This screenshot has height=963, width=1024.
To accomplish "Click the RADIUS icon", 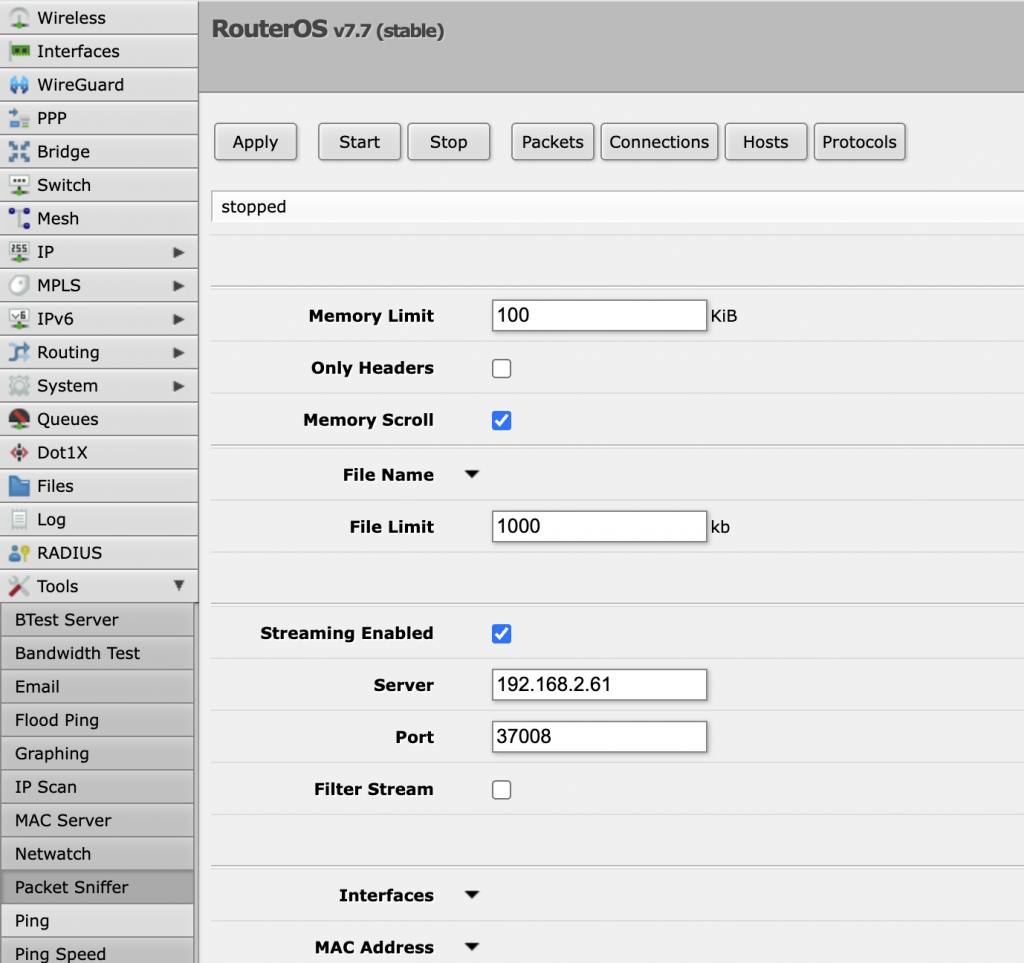I will [20, 553].
